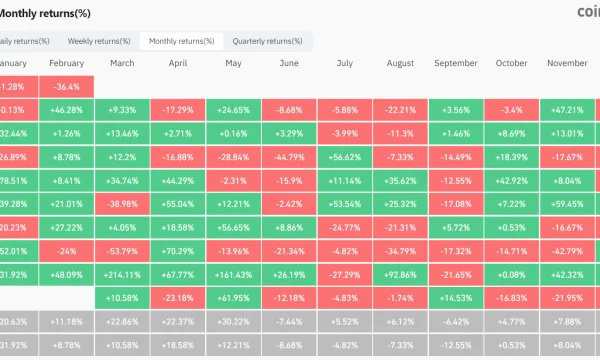Screen dimensions: 600x360
Task: Select the -36.4% February cell
Action: [67, 87]
